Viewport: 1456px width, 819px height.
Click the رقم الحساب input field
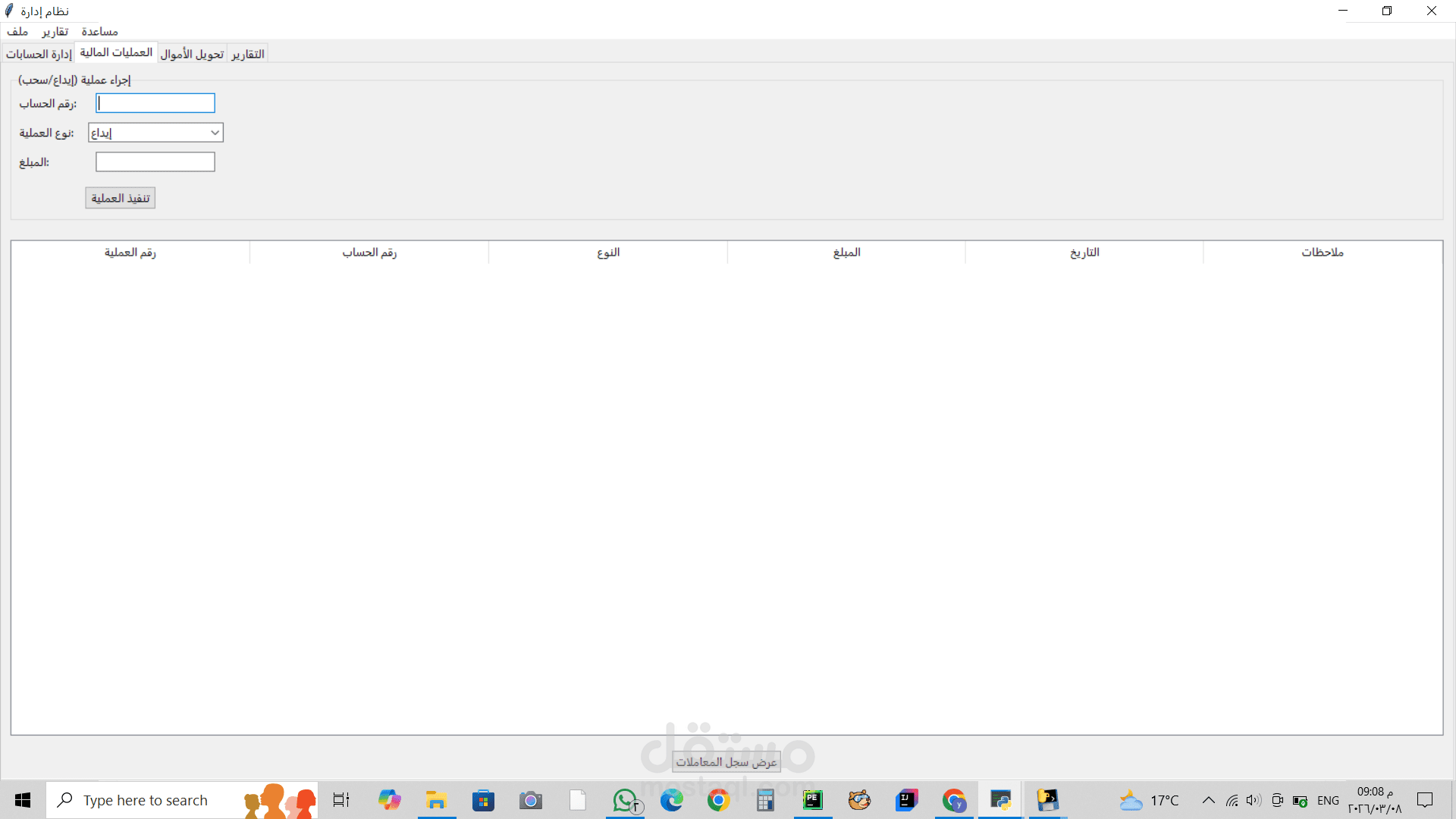[x=155, y=103]
